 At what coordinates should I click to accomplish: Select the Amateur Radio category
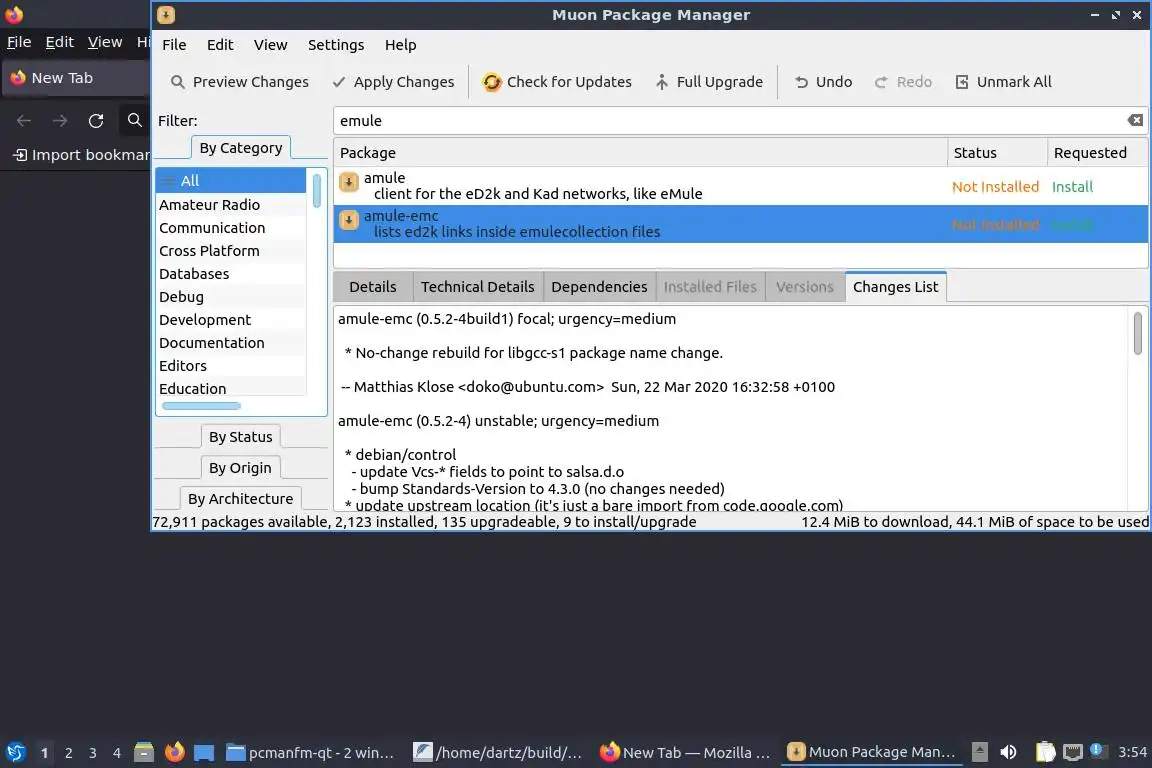pos(231,204)
